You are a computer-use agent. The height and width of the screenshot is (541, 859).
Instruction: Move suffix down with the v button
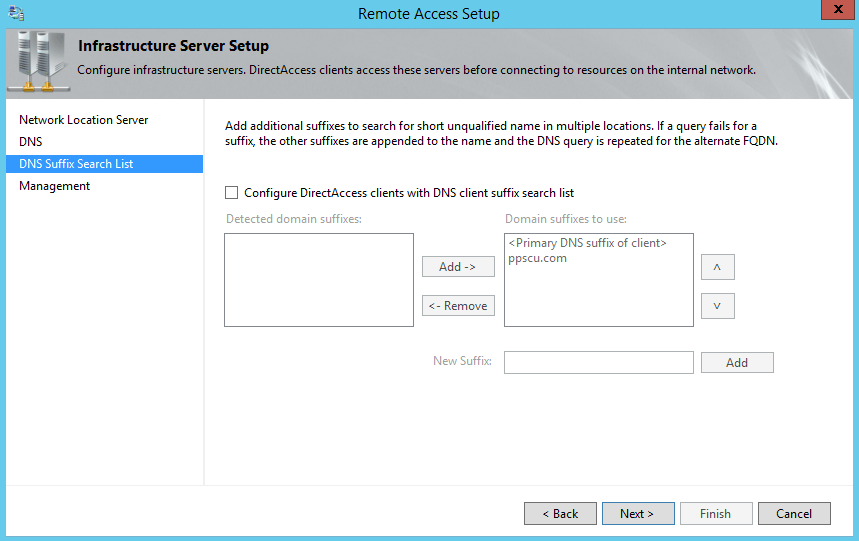[x=718, y=306]
